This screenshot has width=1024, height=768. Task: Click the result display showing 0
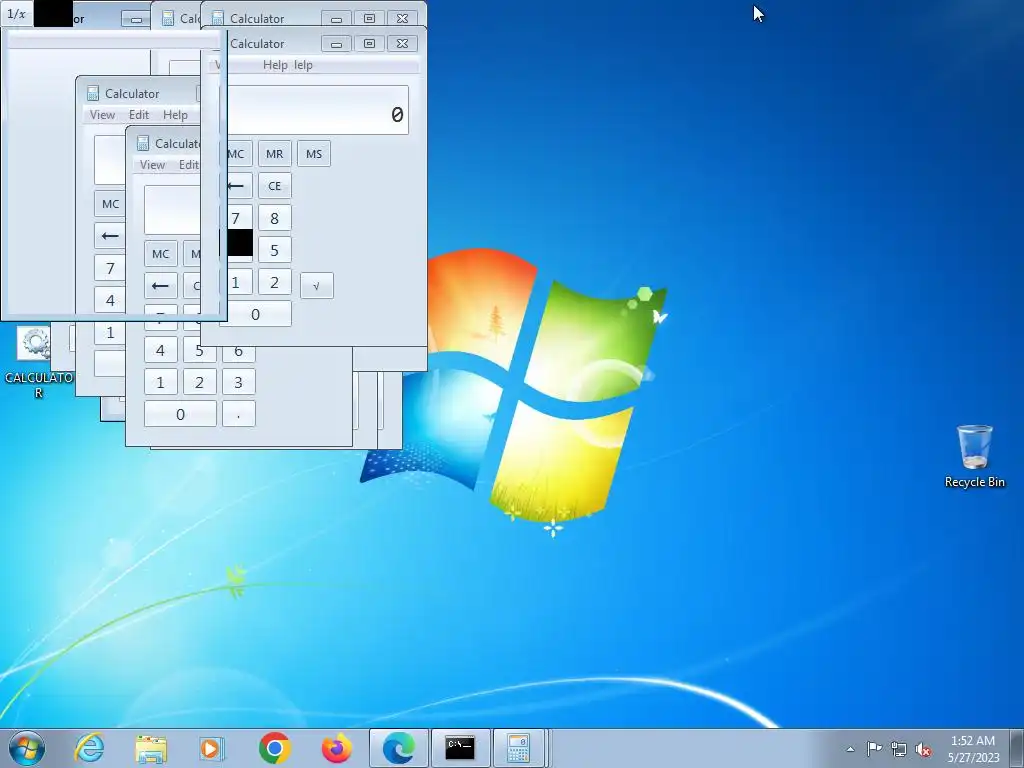coord(317,110)
